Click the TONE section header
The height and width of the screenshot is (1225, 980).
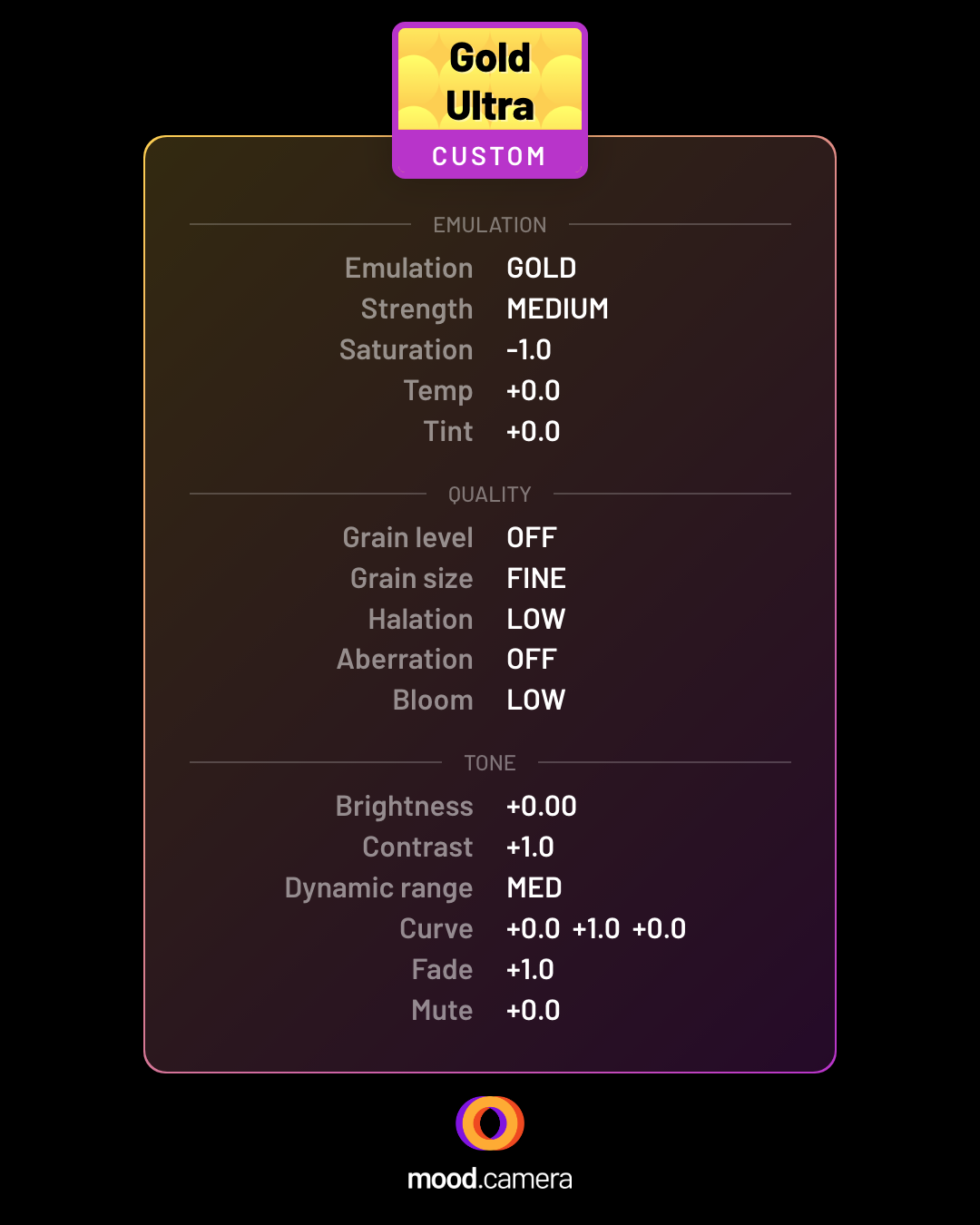[x=490, y=763]
